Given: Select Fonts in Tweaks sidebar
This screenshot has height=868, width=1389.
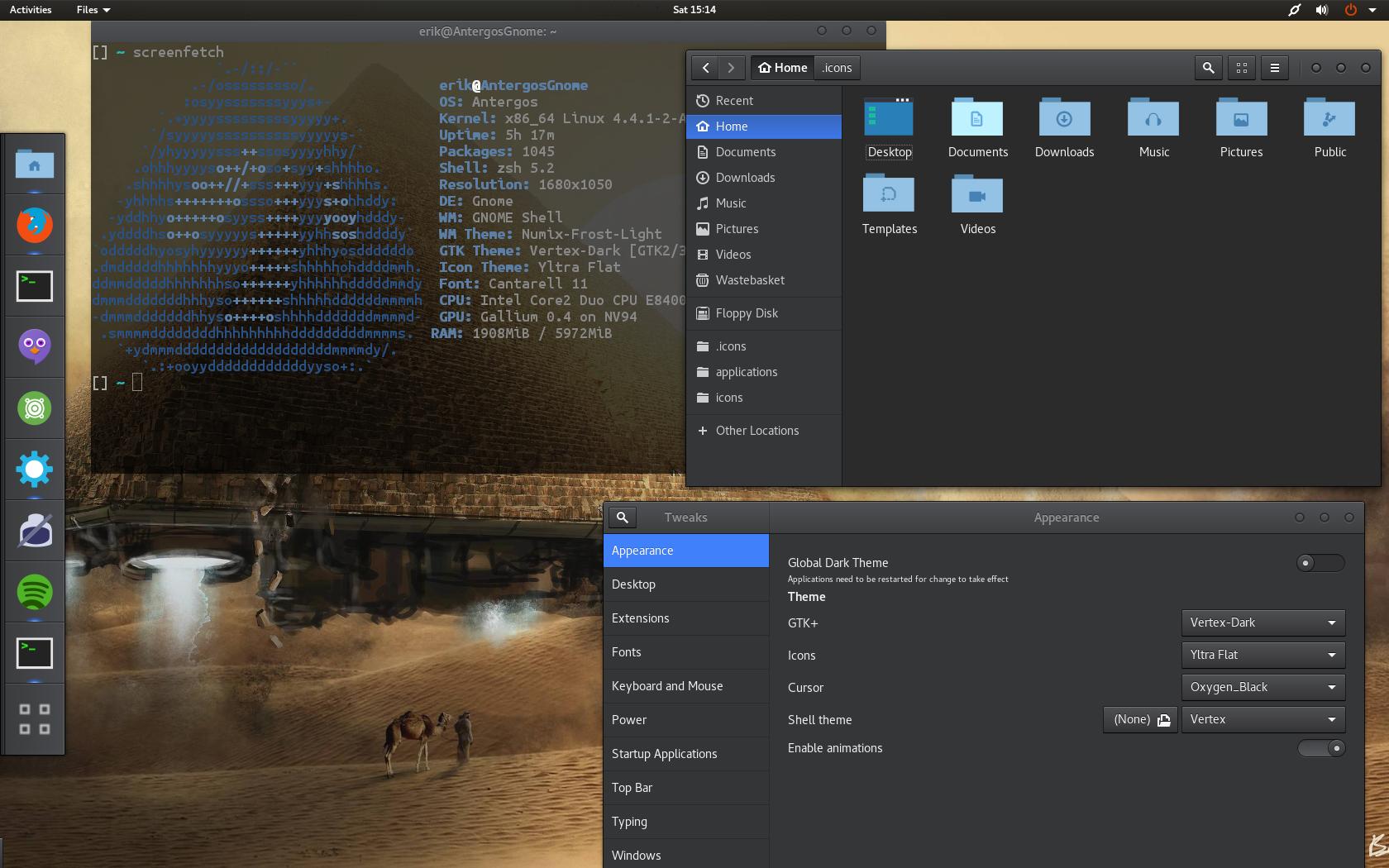Looking at the screenshot, I should click(686, 652).
